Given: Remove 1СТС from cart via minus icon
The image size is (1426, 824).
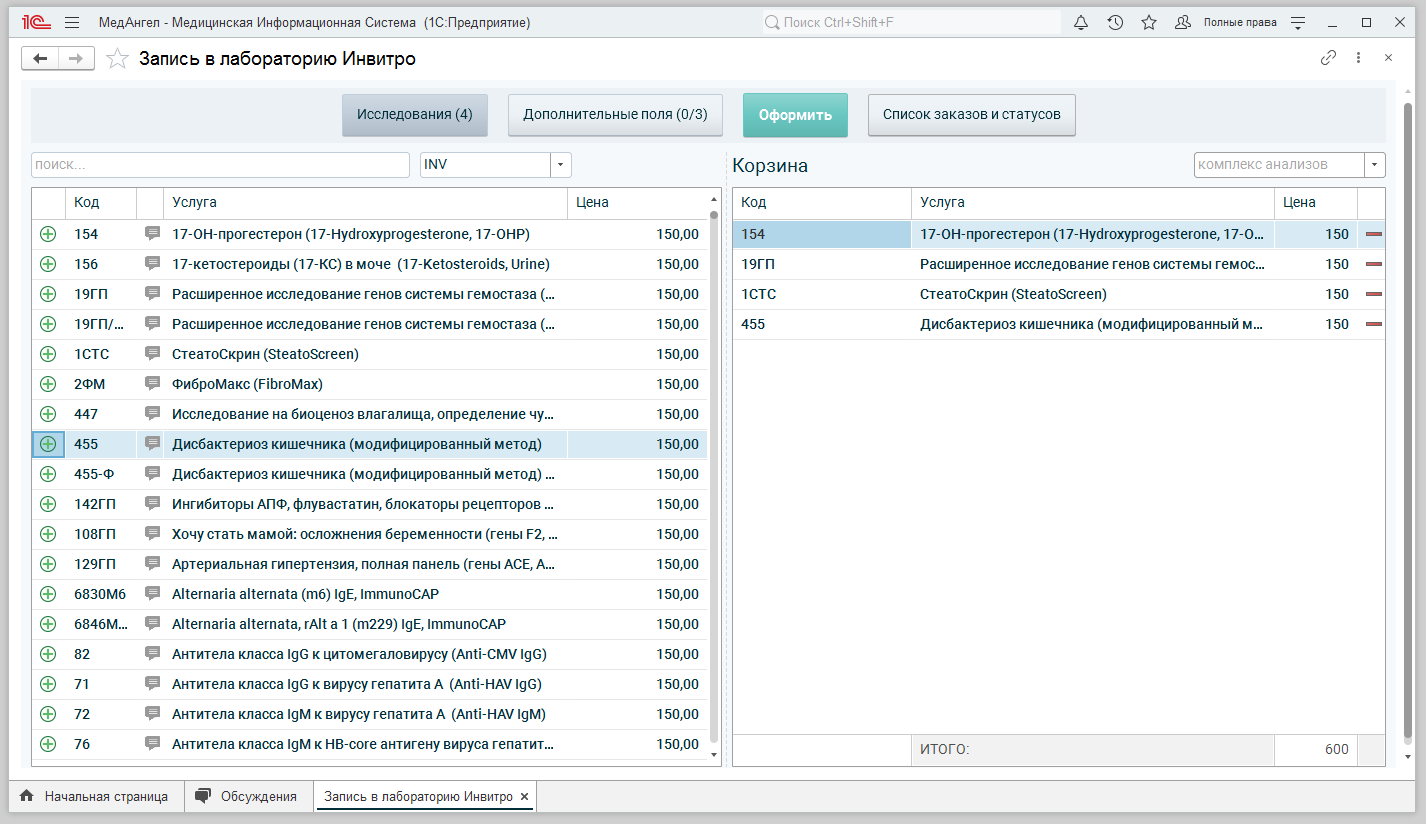Looking at the screenshot, I should [x=1373, y=294].
